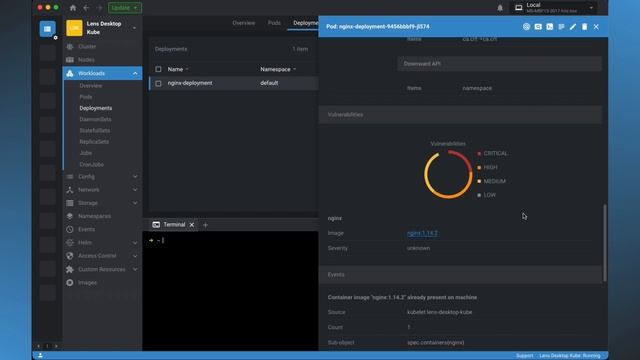Open Jobs under Workloads
Viewport: 640px width, 360px height.
click(86, 153)
